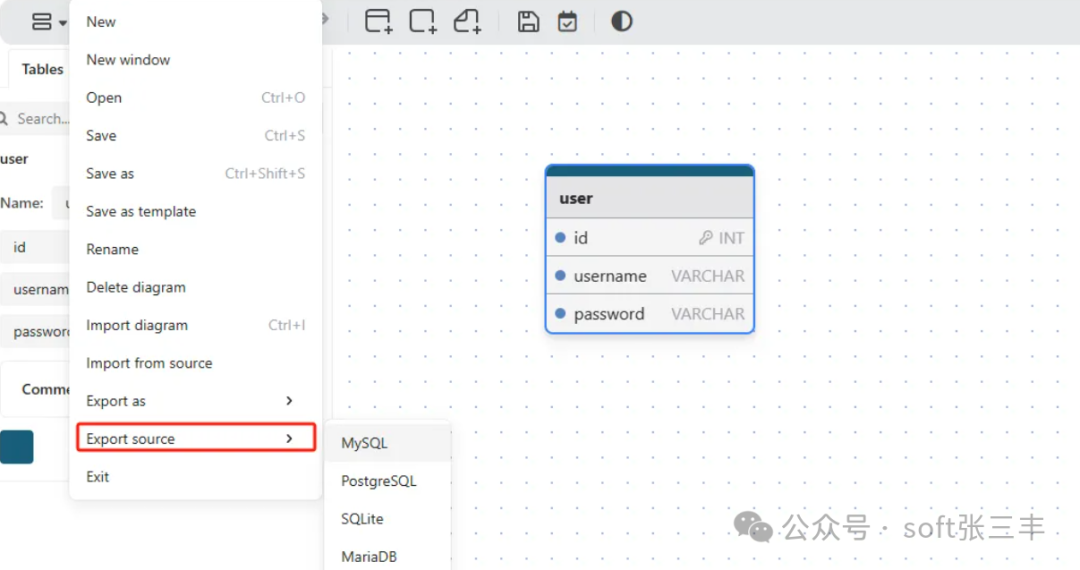
Task: Choose Save from the menu
Action: point(196,136)
